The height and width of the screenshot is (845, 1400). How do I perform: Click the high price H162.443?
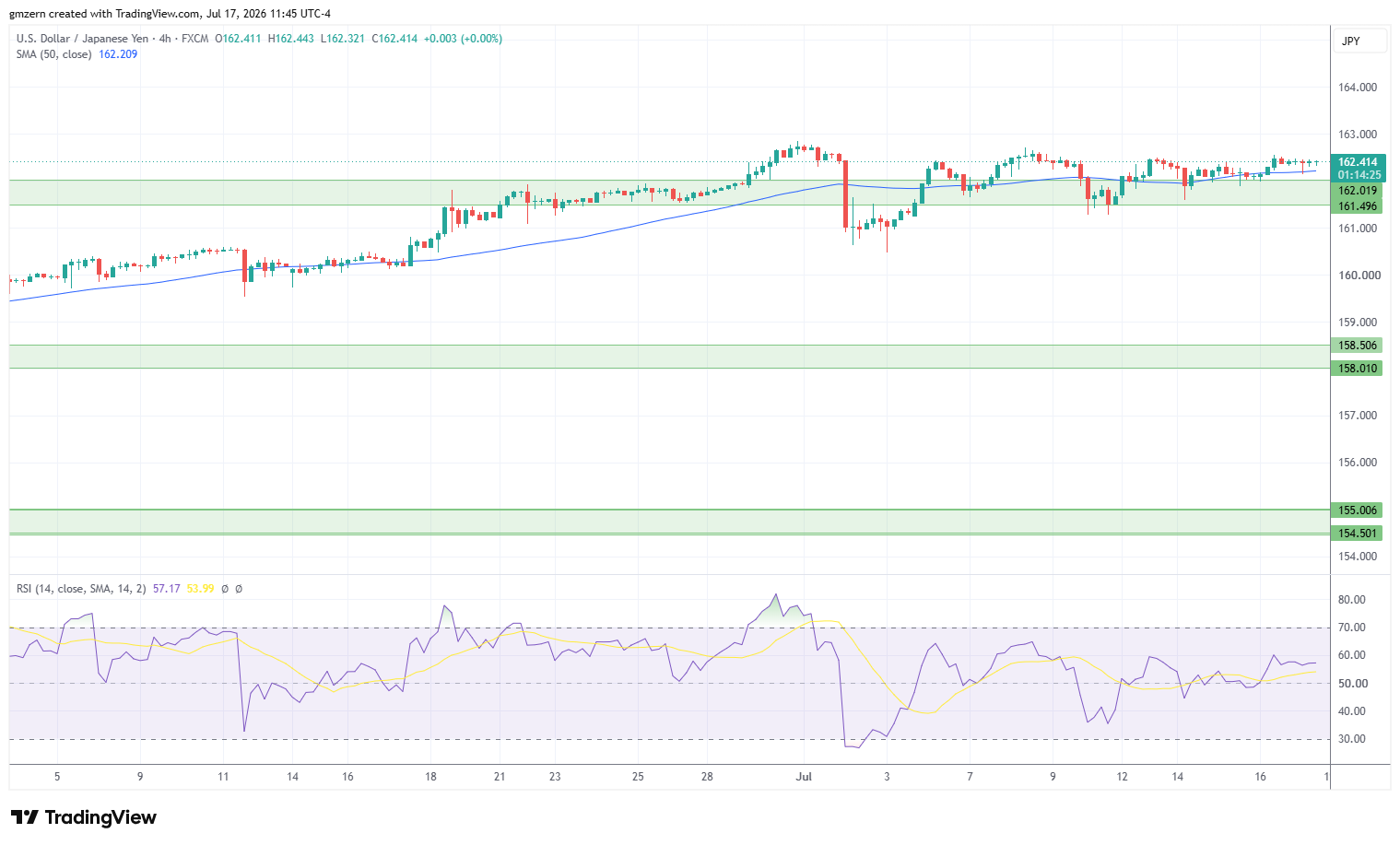click(291, 39)
